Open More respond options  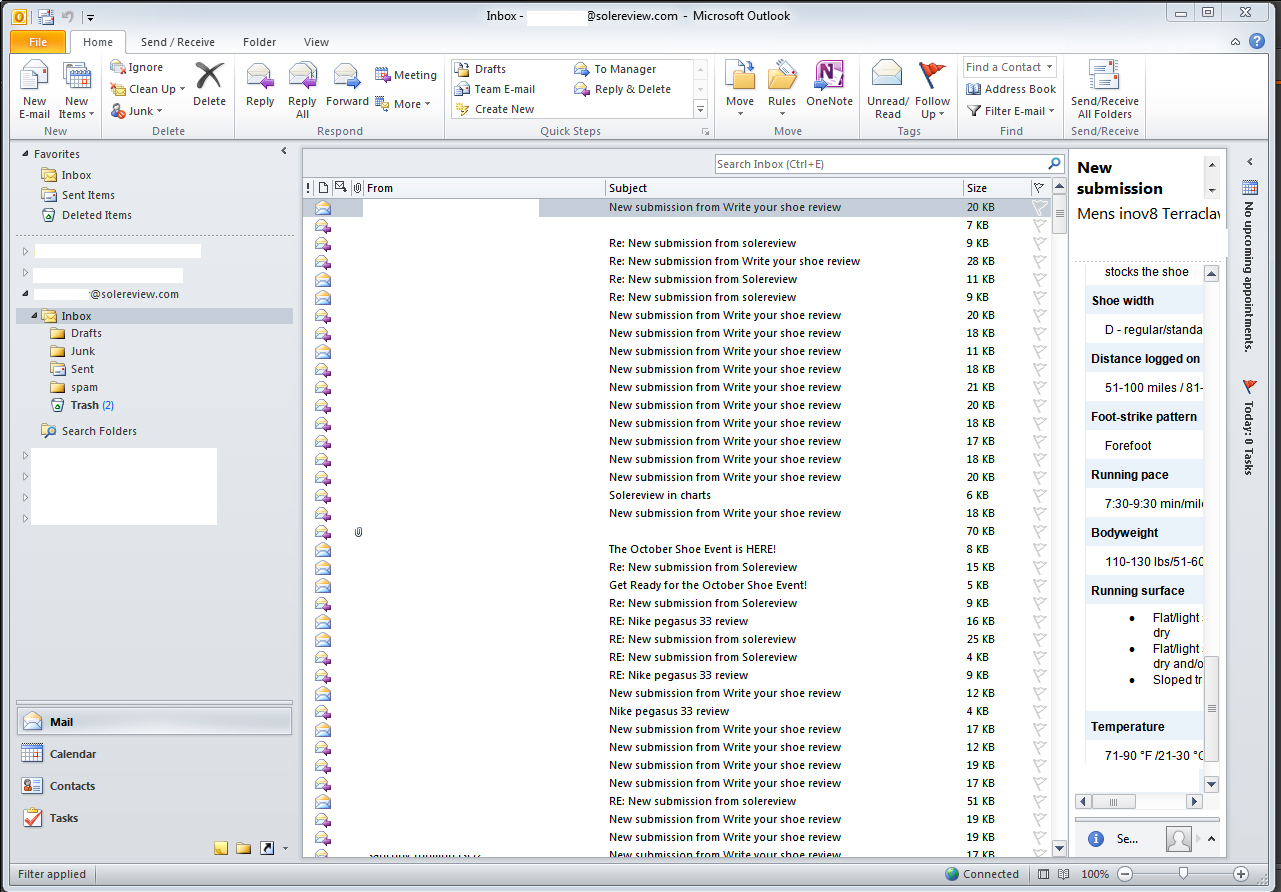click(403, 104)
